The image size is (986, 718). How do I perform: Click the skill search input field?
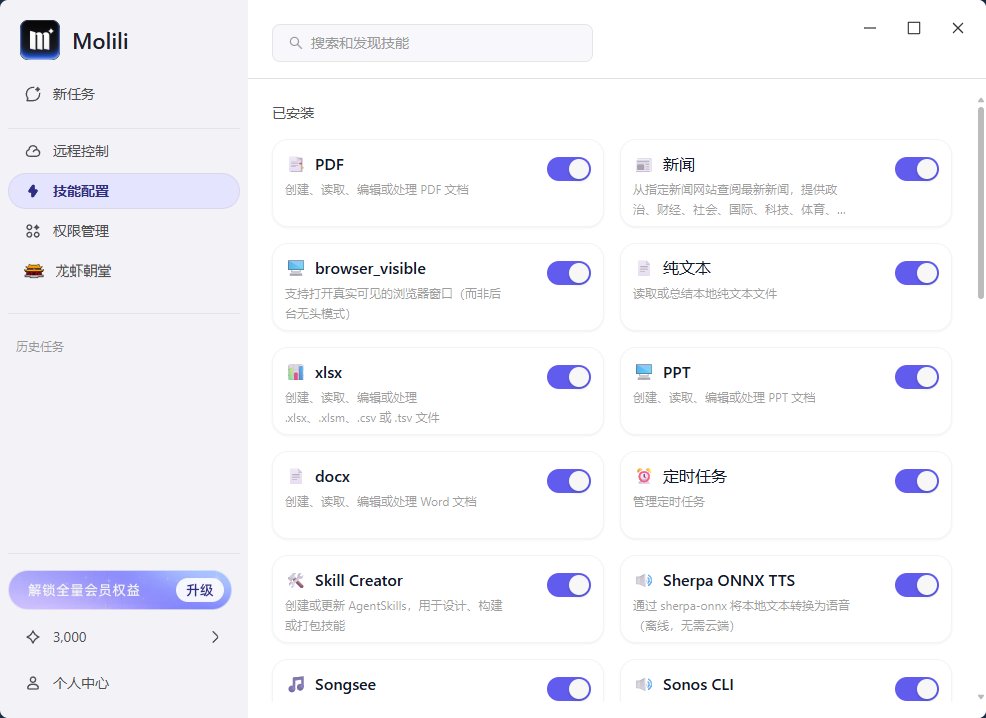[x=432, y=43]
